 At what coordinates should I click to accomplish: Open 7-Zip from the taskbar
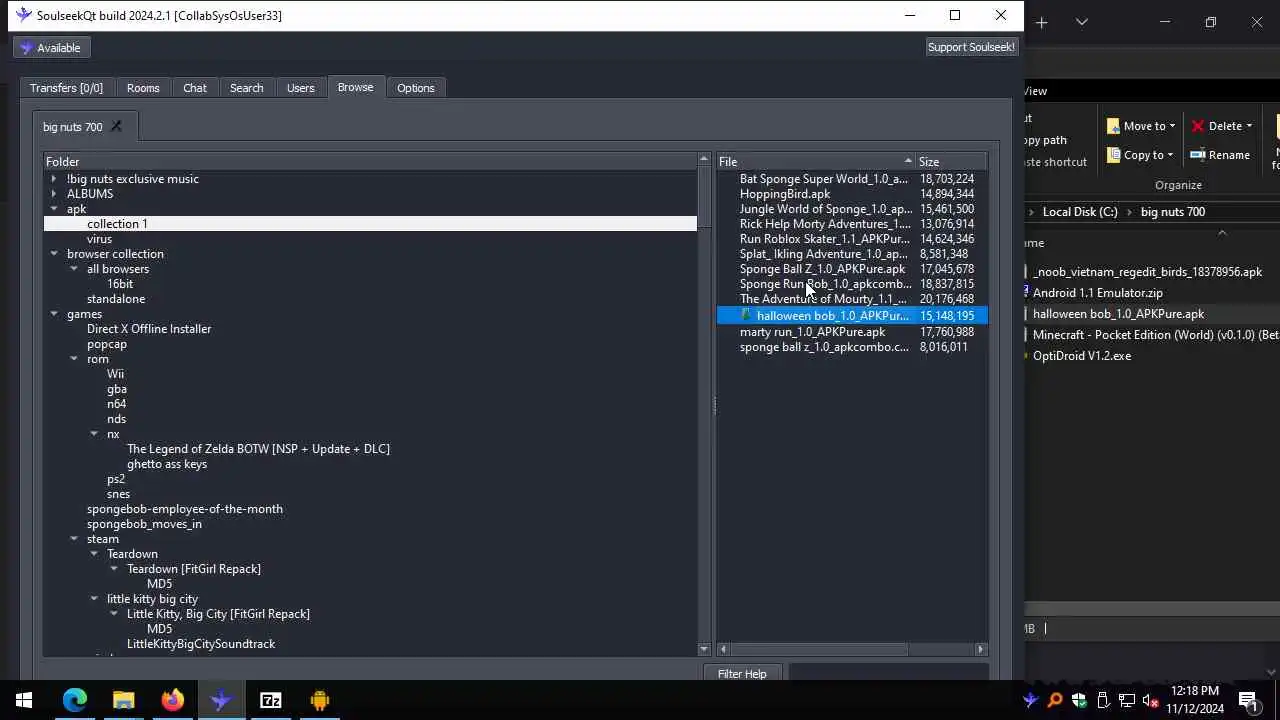[x=271, y=700]
